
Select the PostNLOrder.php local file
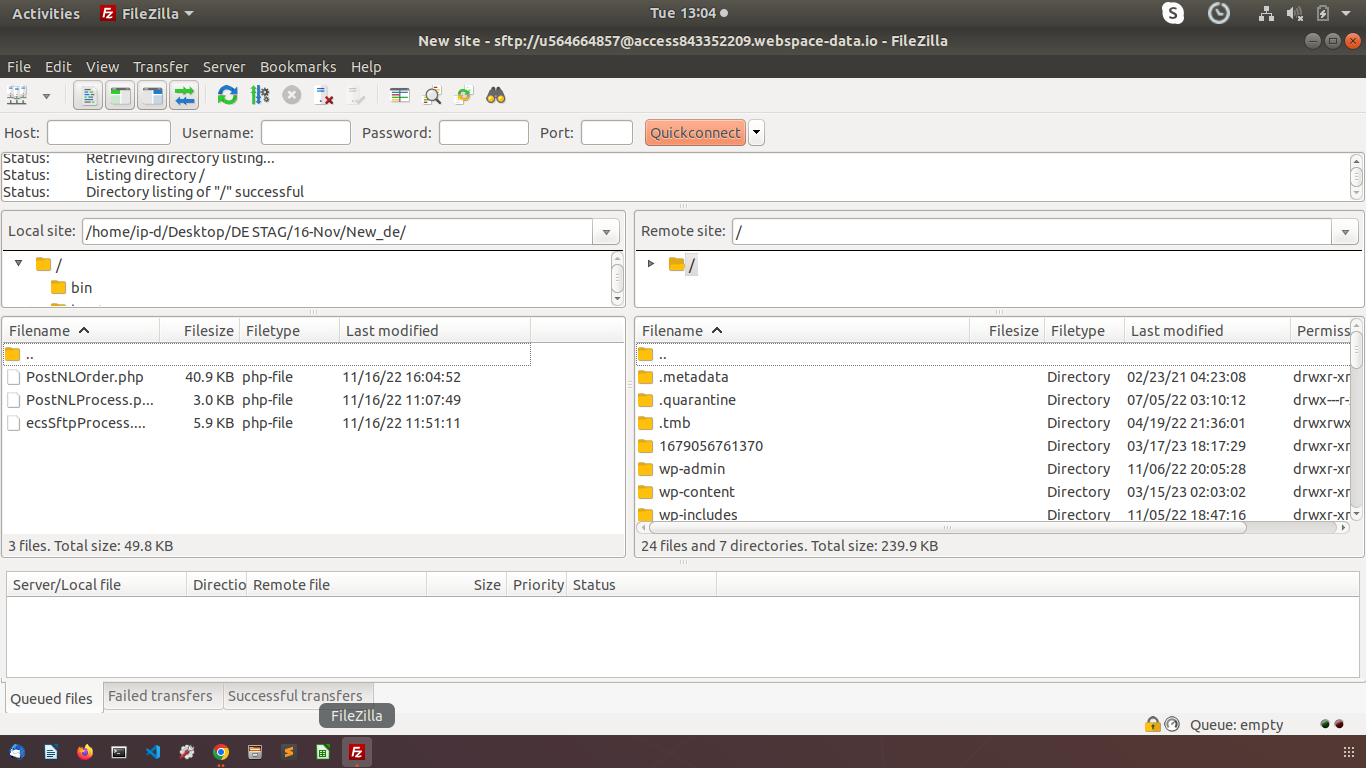[85, 377]
